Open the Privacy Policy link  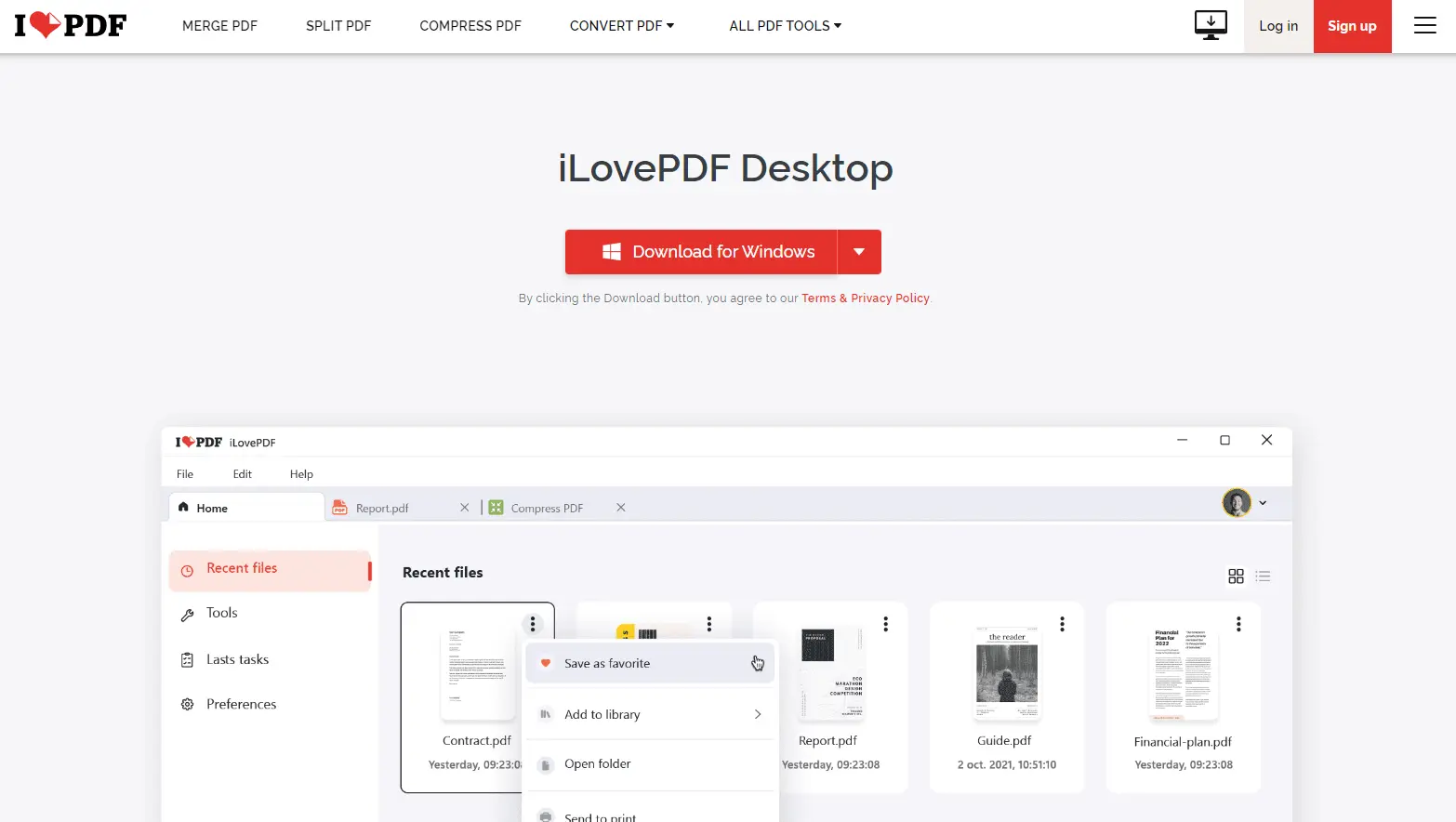[x=890, y=298]
